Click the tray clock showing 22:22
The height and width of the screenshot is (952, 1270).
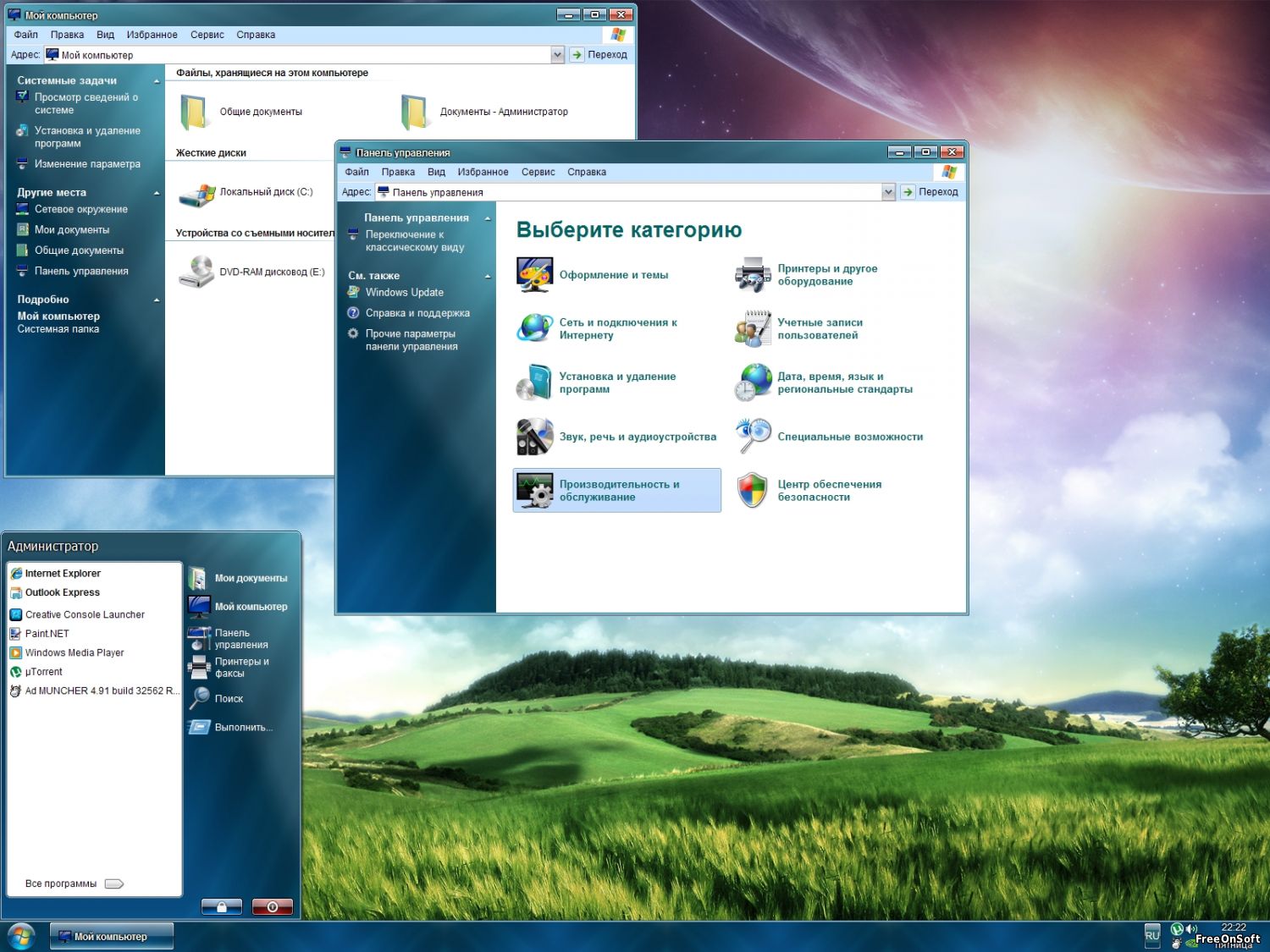[1234, 927]
